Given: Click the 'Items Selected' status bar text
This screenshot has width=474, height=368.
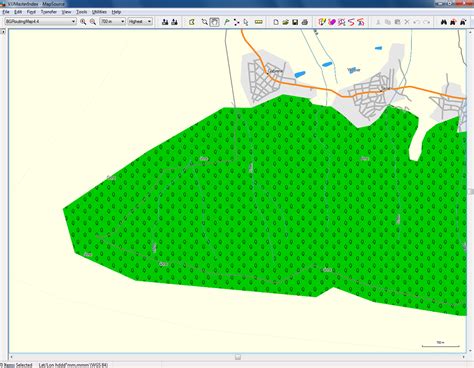Looking at the screenshot, I should [x=17, y=365].
